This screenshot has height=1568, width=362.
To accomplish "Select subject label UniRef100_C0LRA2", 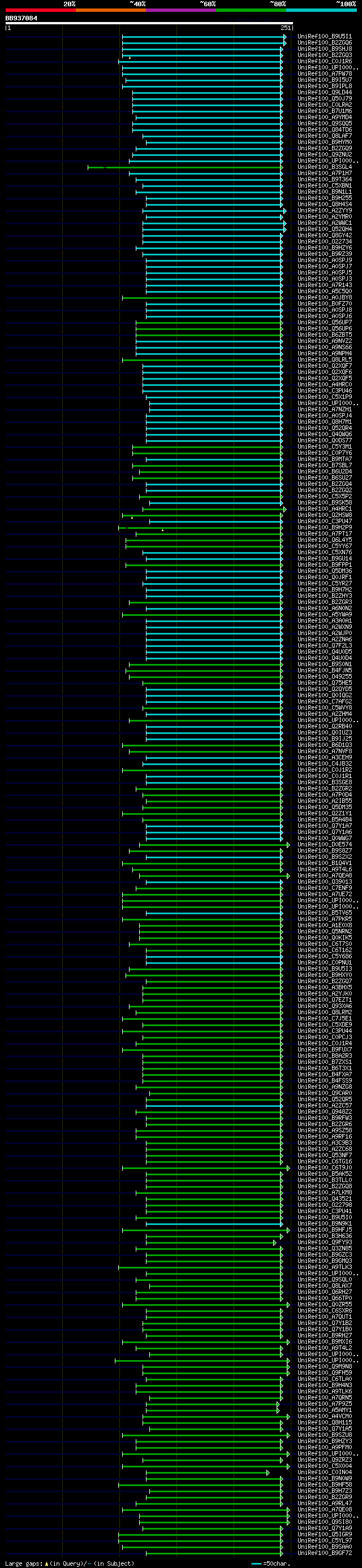I will click(x=324, y=105).
